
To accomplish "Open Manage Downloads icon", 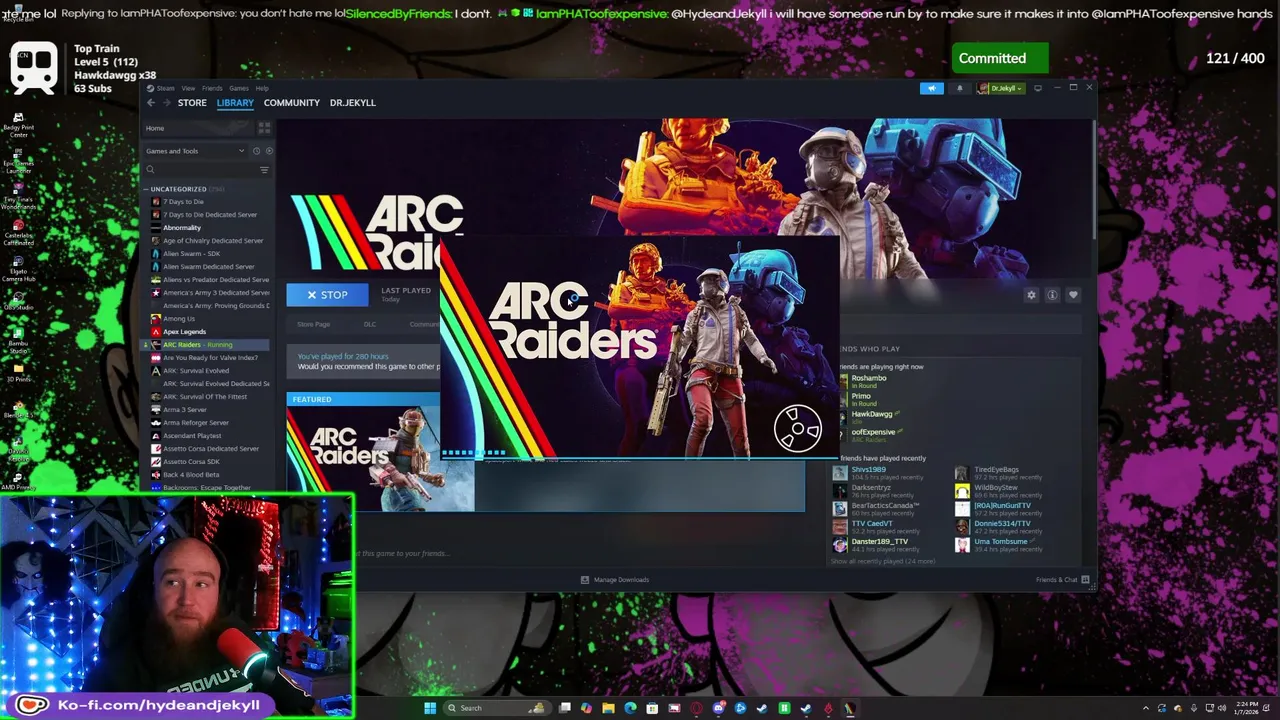I will (x=585, y=580).
